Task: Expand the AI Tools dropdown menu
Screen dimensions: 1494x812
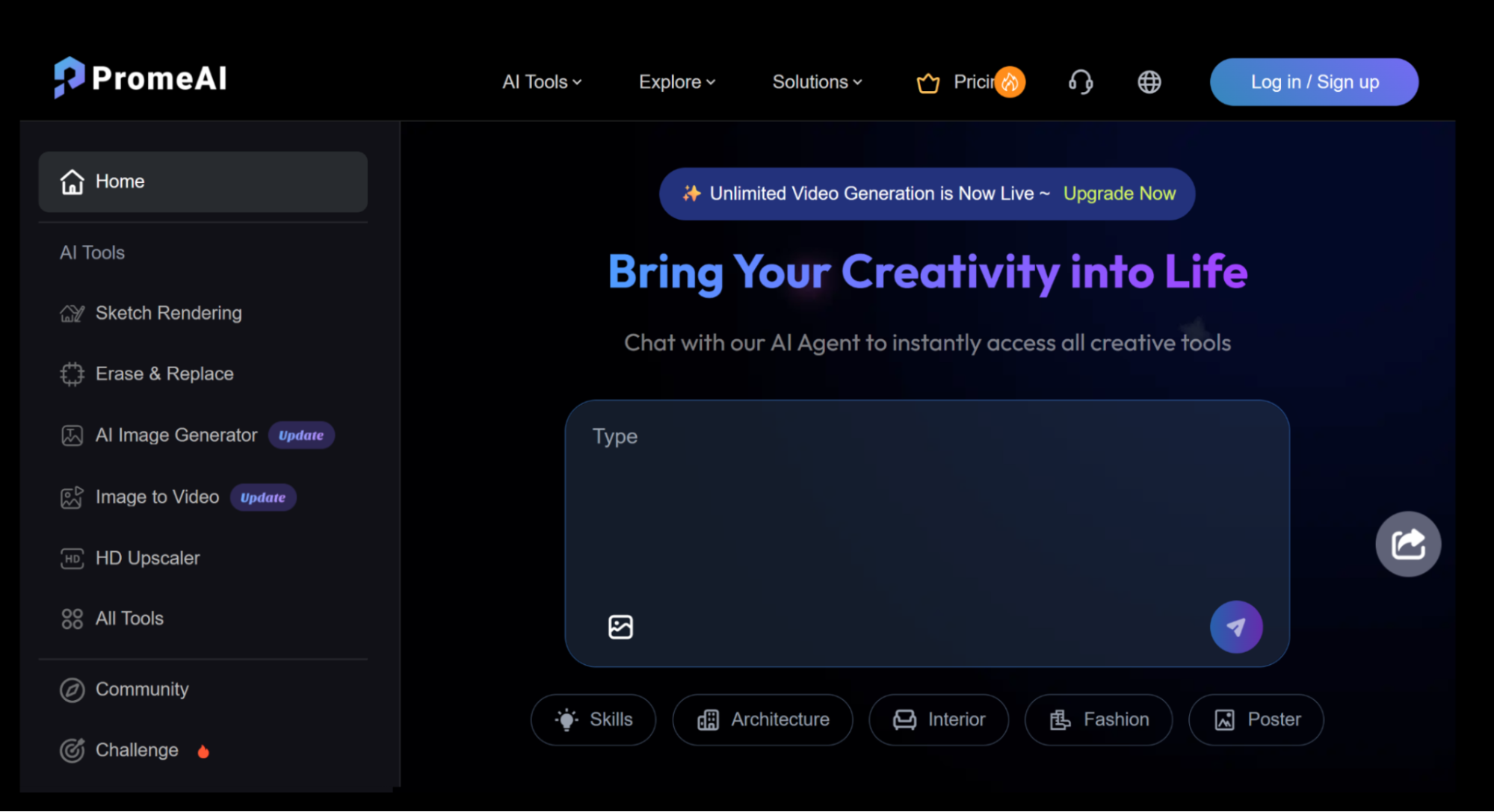Action: tap(541, 82)
